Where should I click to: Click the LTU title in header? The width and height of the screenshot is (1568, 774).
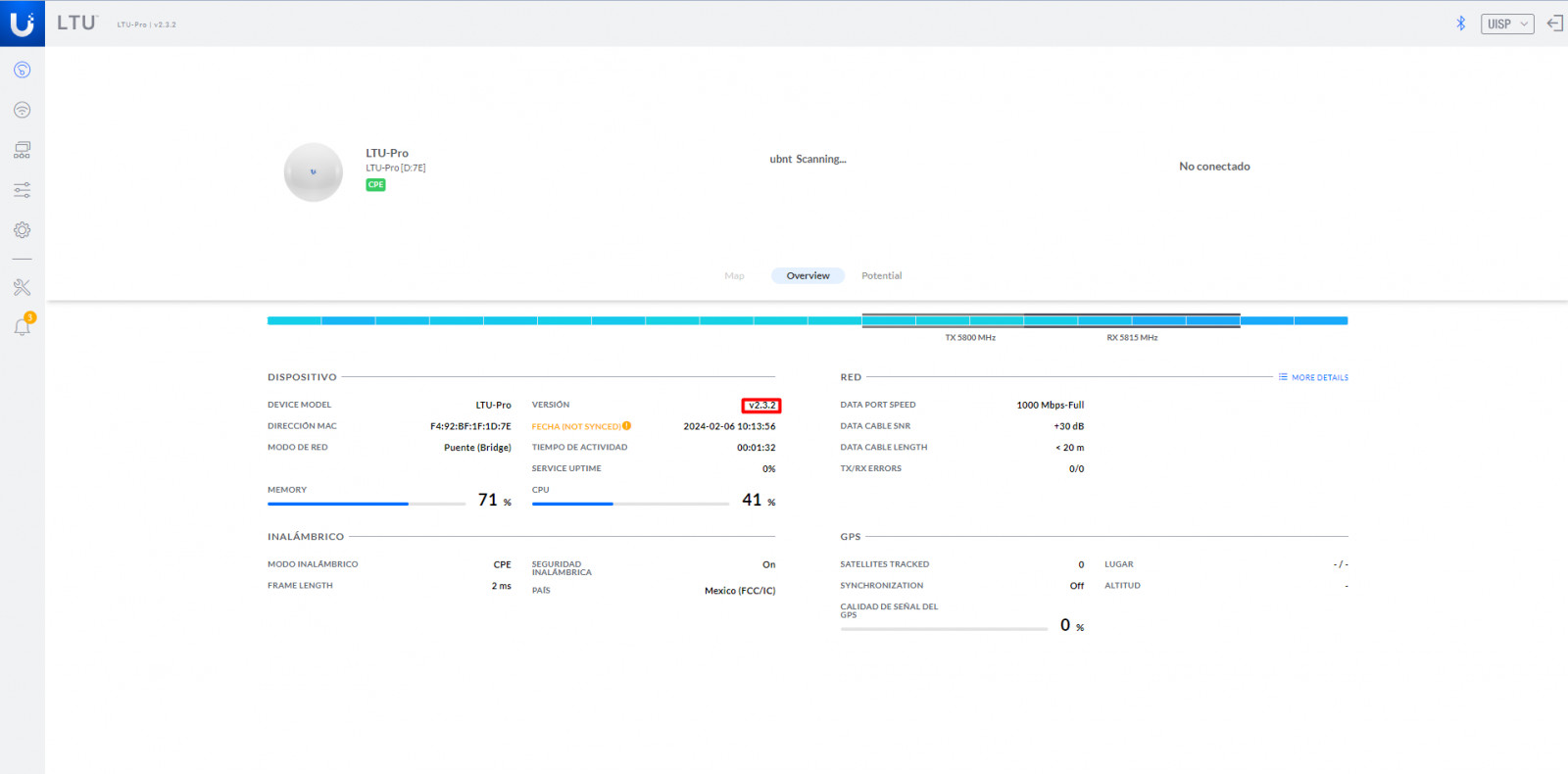[76, 23]
